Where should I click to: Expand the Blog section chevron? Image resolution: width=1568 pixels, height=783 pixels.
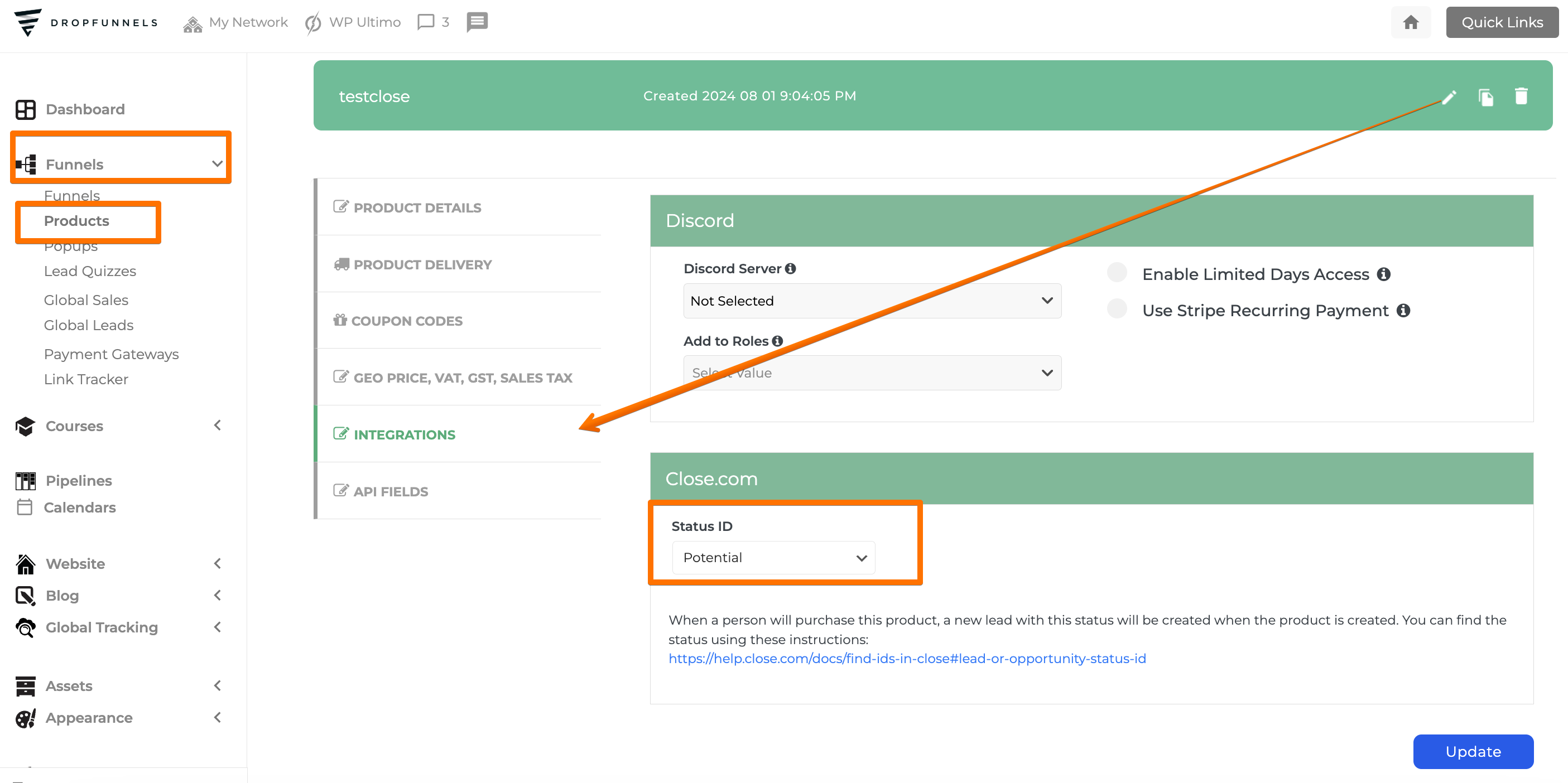pos(217,595)
